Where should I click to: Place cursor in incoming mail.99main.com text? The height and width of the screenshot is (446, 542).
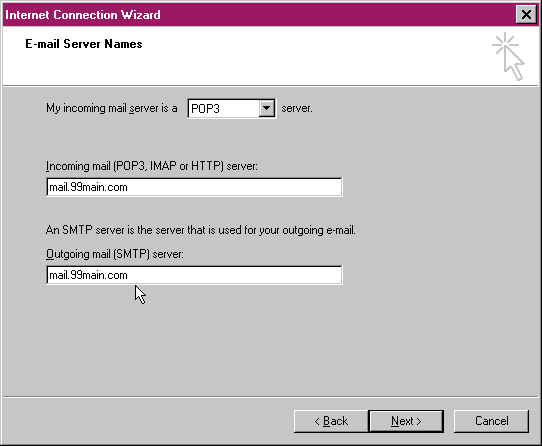click(x=88, y=187)
